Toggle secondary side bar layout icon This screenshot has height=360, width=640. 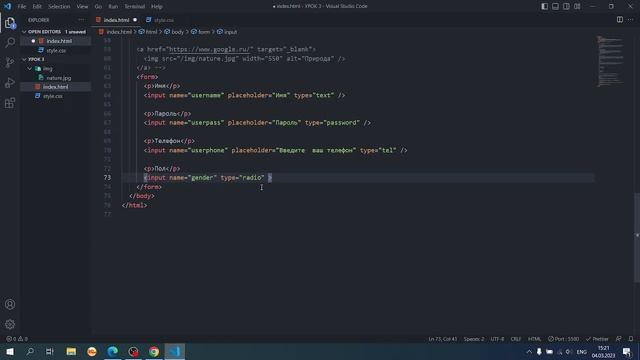tap(567, 6)
